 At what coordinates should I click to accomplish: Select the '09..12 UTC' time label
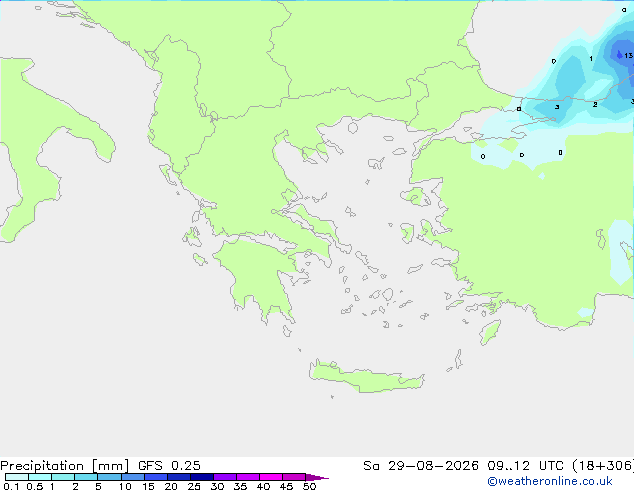525,466
